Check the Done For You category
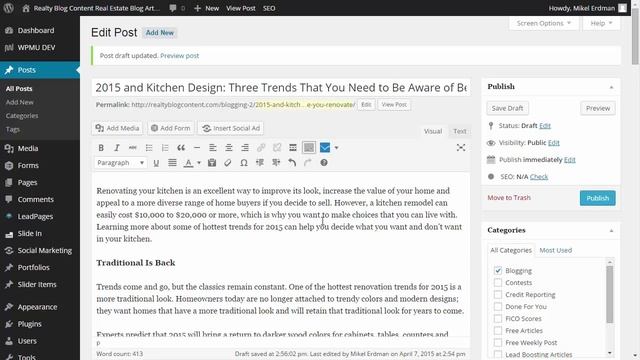 pyautogui.click(x=498, y=307)
